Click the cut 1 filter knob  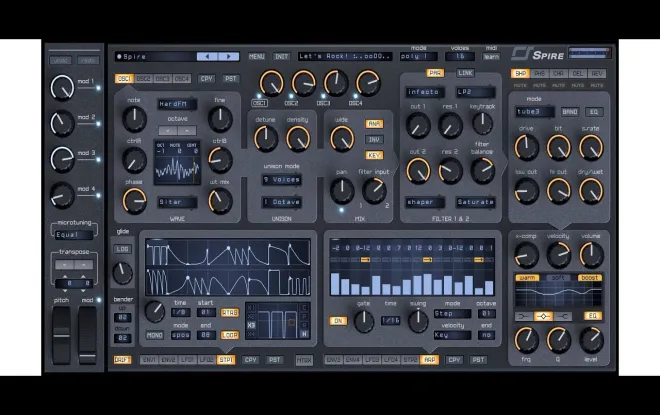pyautogui.click(x=418, y=125)
